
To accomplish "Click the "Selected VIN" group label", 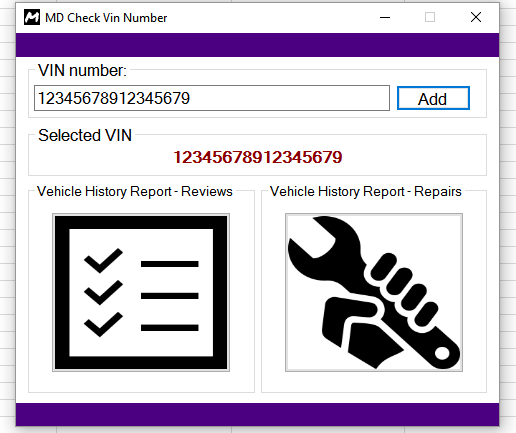I will click(85, 135).
